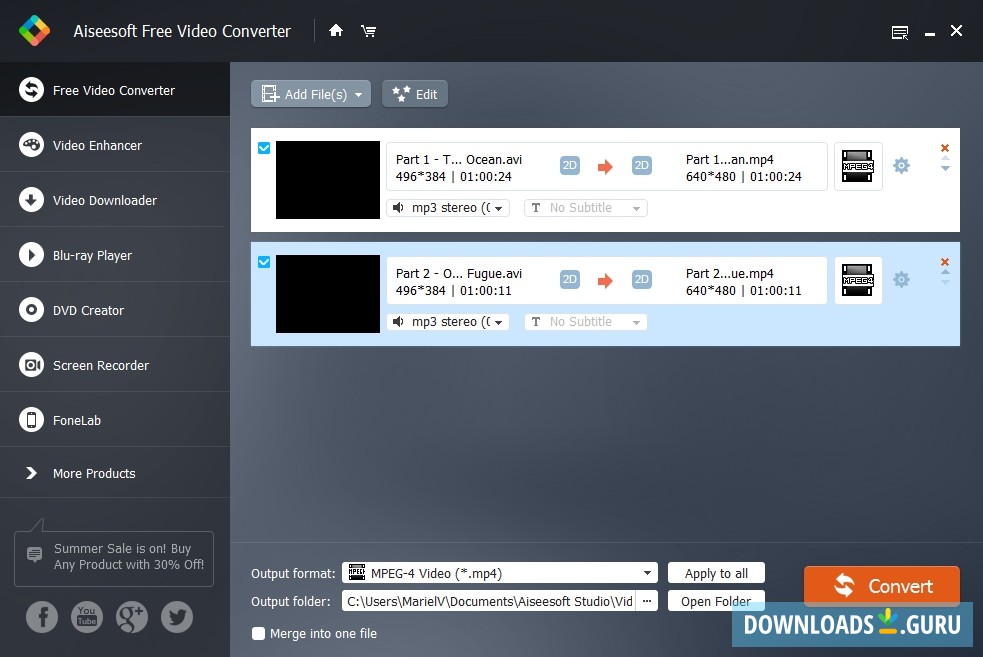
Task: Select the Part 2 Fugue.avi video thumbnail
Action: [328, 294]
